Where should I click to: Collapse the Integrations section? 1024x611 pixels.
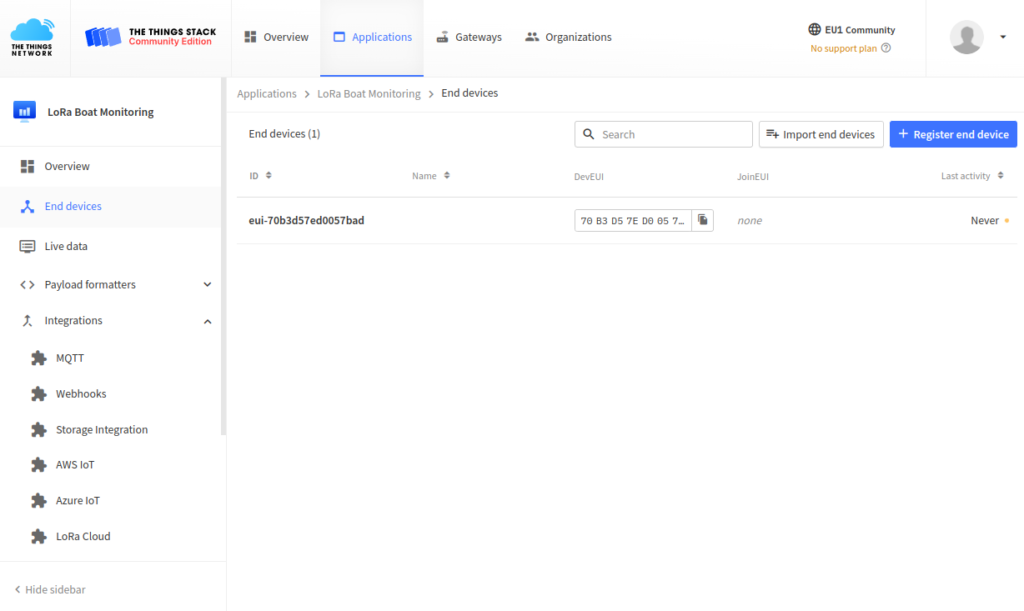(x=207, y=321)
